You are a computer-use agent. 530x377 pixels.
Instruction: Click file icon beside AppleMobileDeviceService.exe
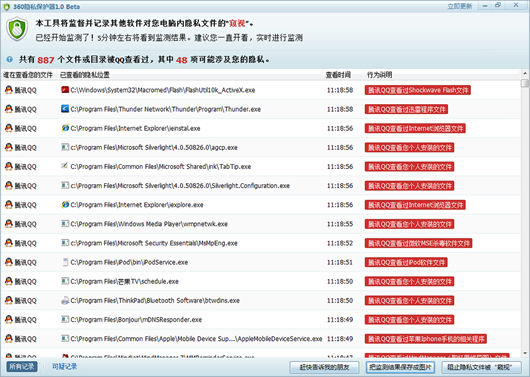click(x=65, y=338)
